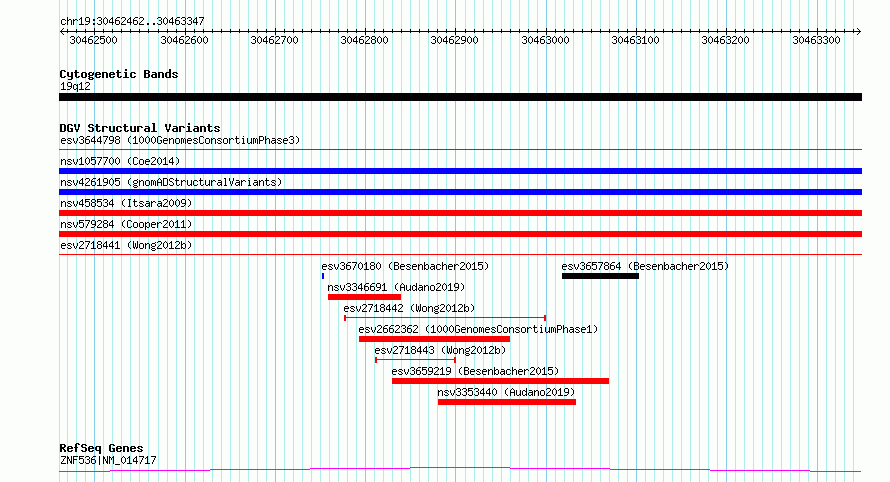Click the chr19:30462462..30463347 region label
Screen dimensions: 890x482
click(132, 22)
